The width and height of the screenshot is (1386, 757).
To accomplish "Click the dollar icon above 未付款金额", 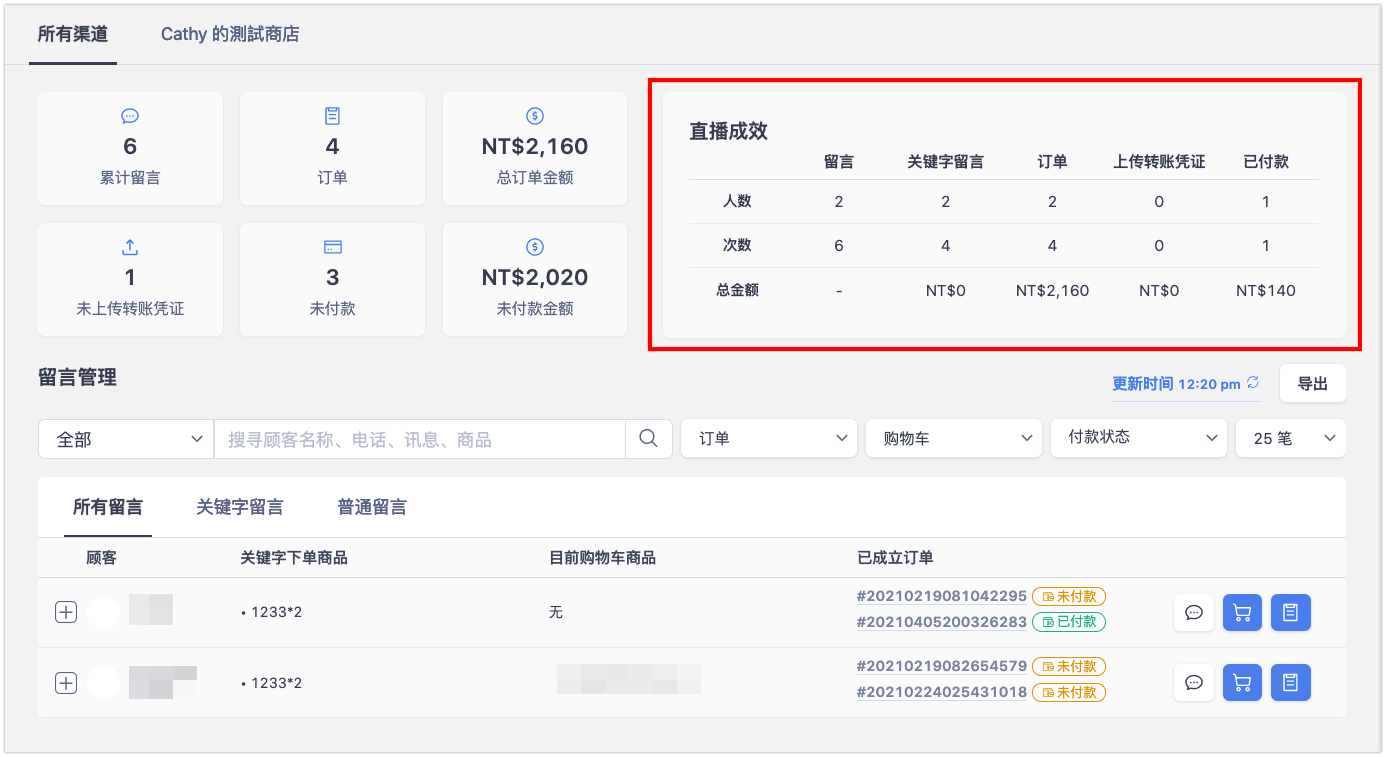I will [x=535, y=247].
